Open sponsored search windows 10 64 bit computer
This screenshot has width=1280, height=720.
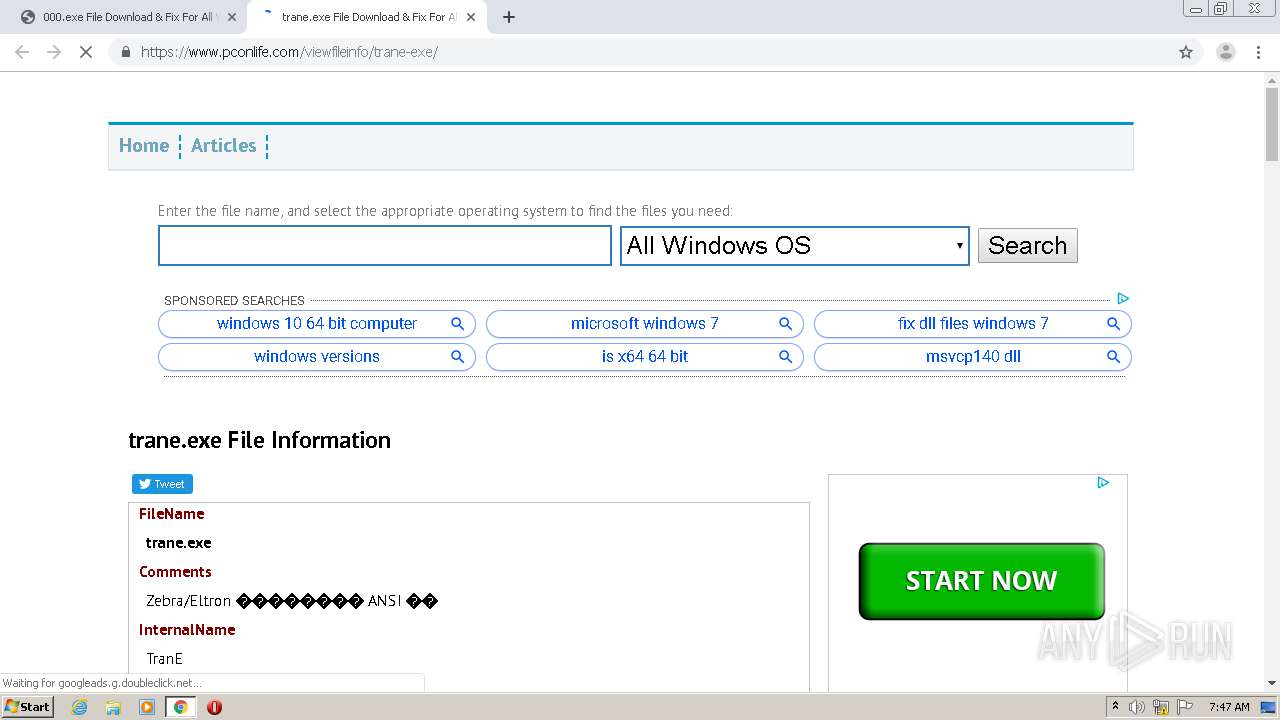tap(317, 324)
